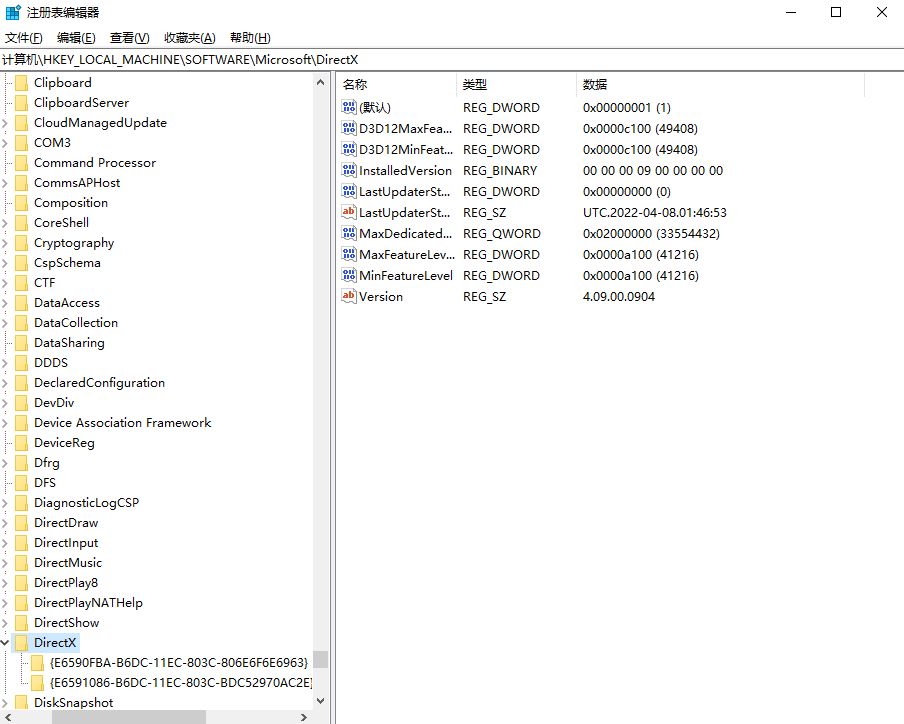Click the folder icon of DataSharing key

point(21,343)
